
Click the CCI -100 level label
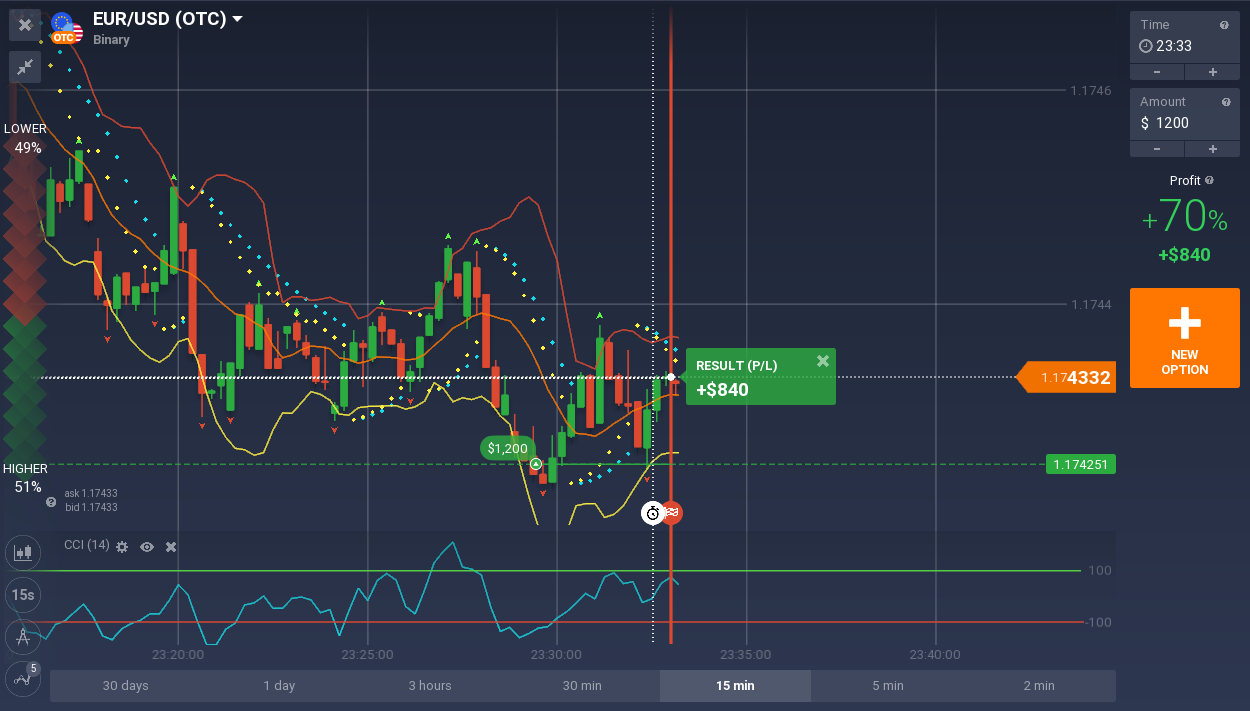[1098, 622]
